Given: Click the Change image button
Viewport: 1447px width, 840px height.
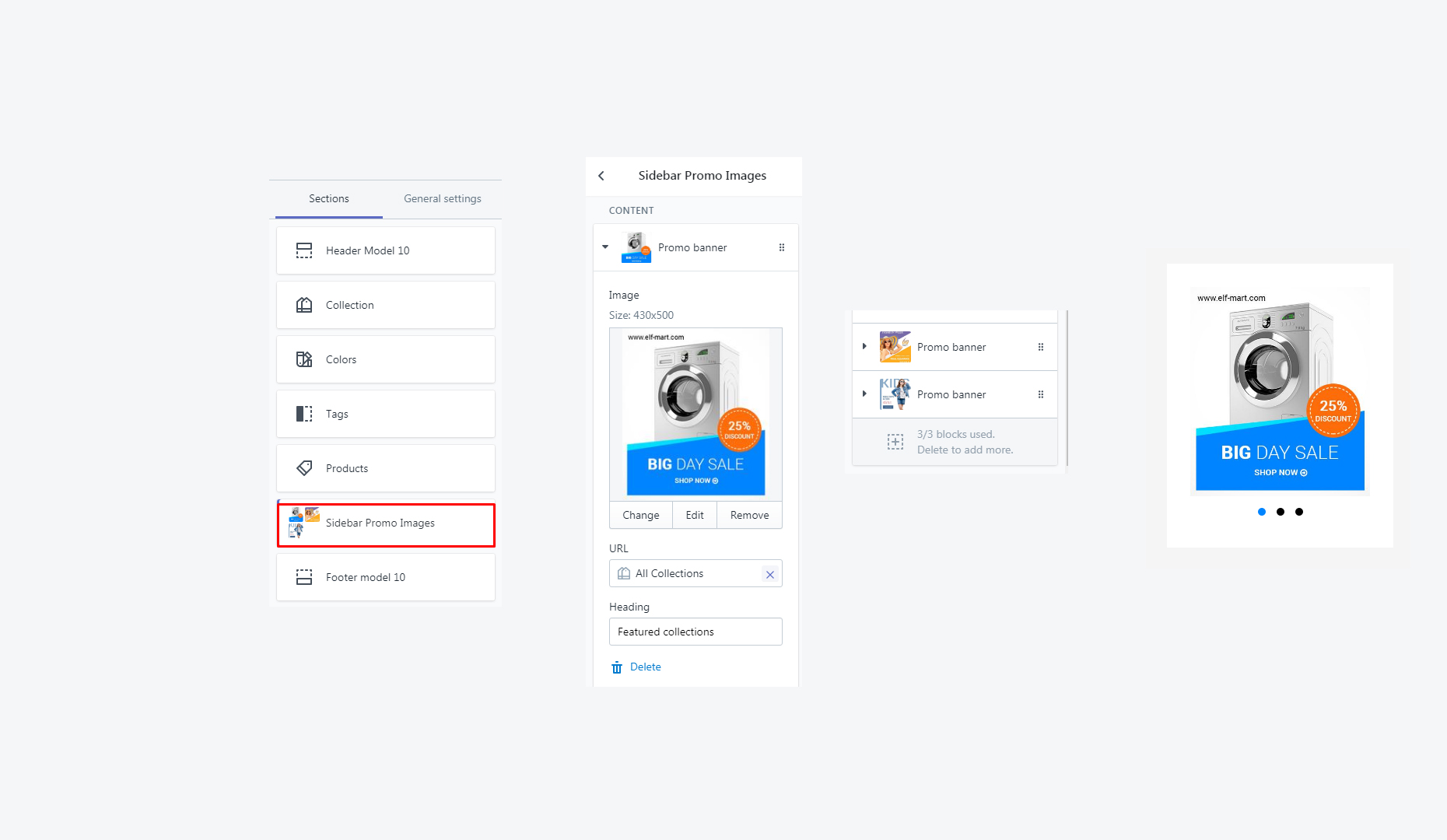Looking at the screenshot, I should (x=640, y=515).
